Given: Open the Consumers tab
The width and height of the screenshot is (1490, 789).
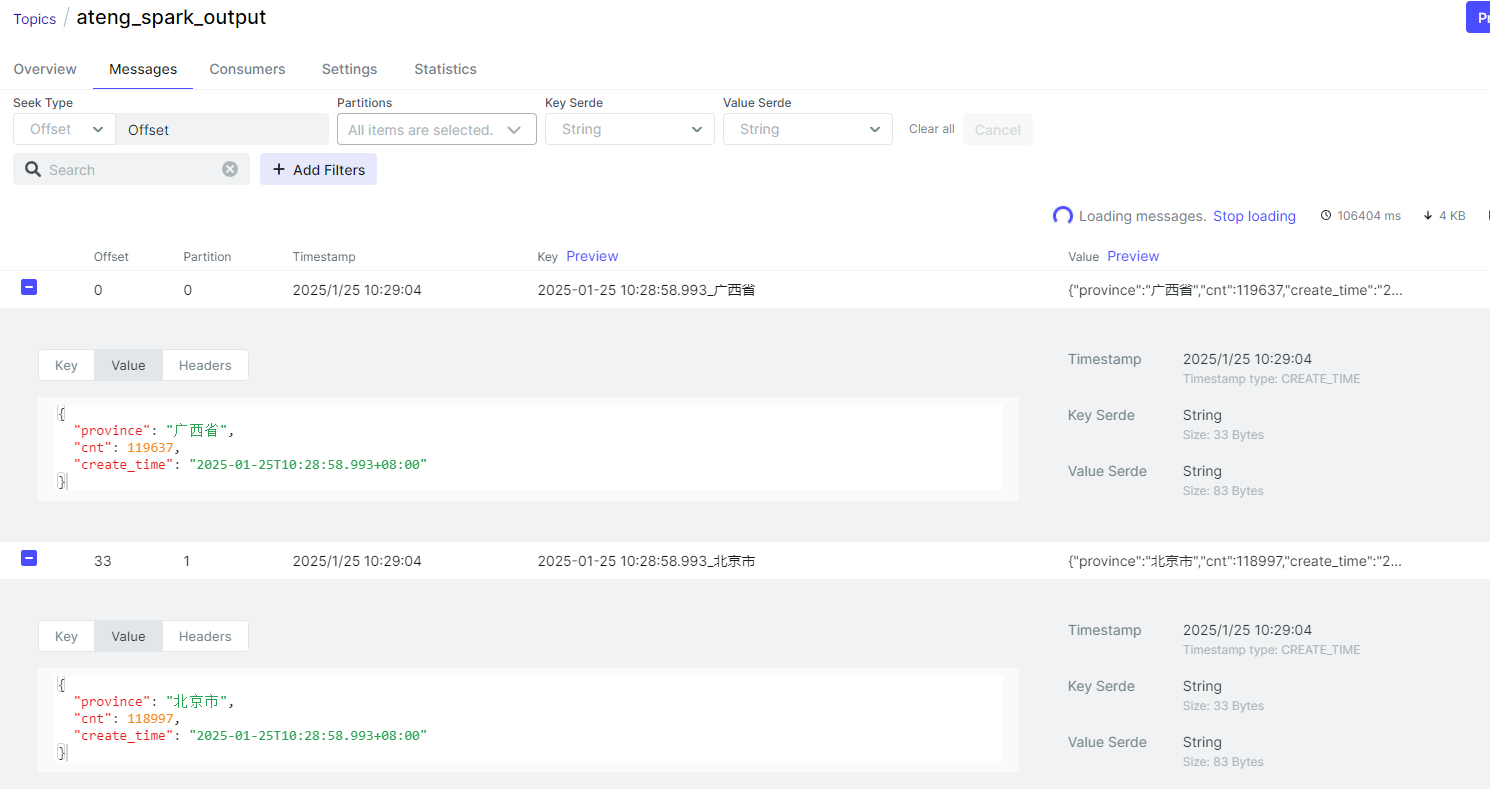Looking at the screenshot, I should point(247,69).
